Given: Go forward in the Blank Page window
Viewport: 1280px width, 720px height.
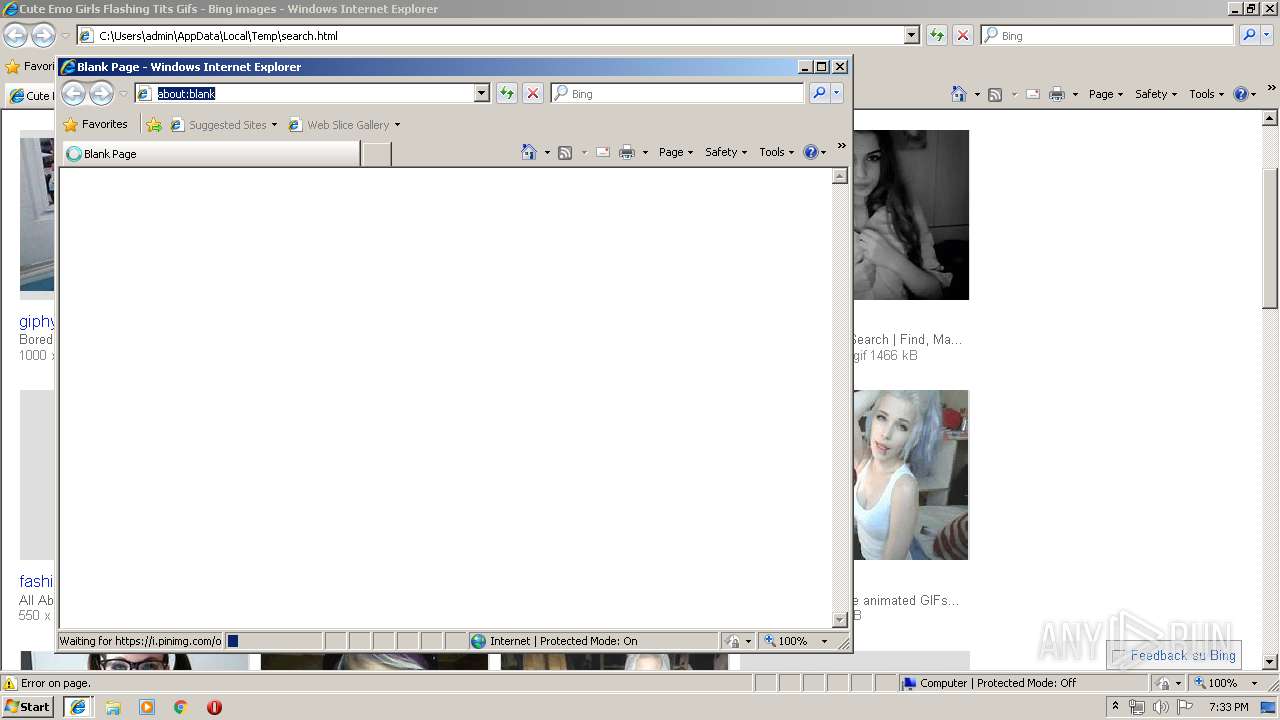Looking at the screenshot, I should tap(101, 94).
